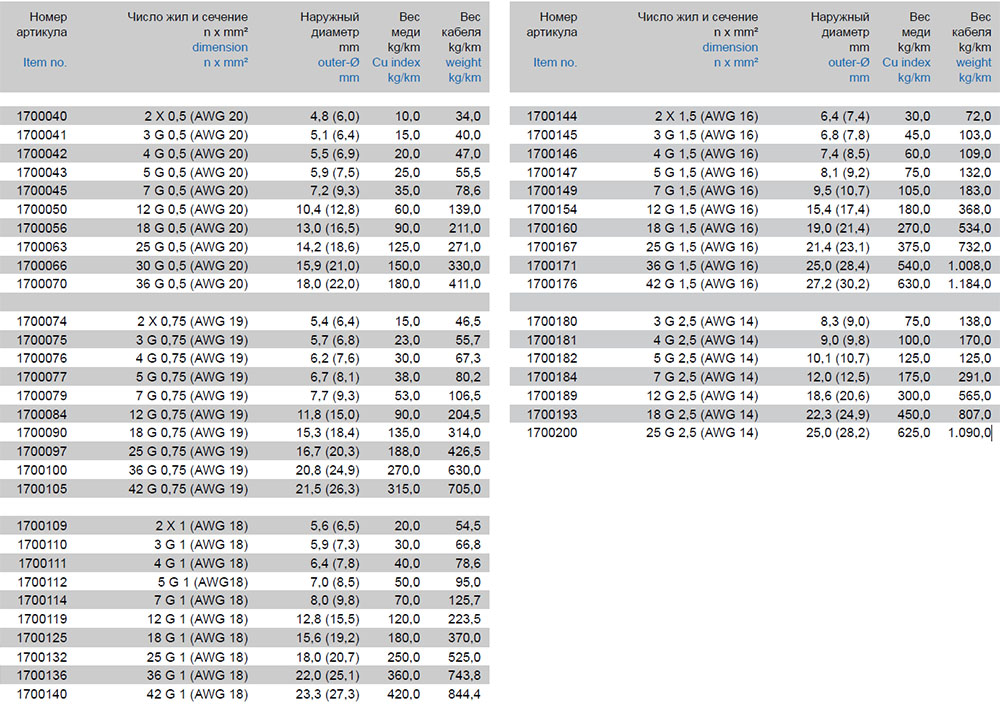The image size is (1000, 708).
Task: Click right table 'weight' header label
Action: point(973,63)
